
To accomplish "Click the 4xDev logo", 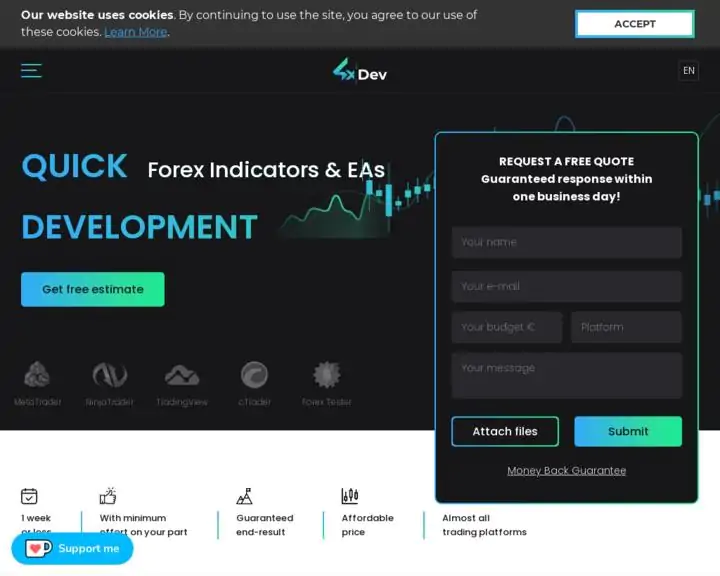I will point(359,71).
